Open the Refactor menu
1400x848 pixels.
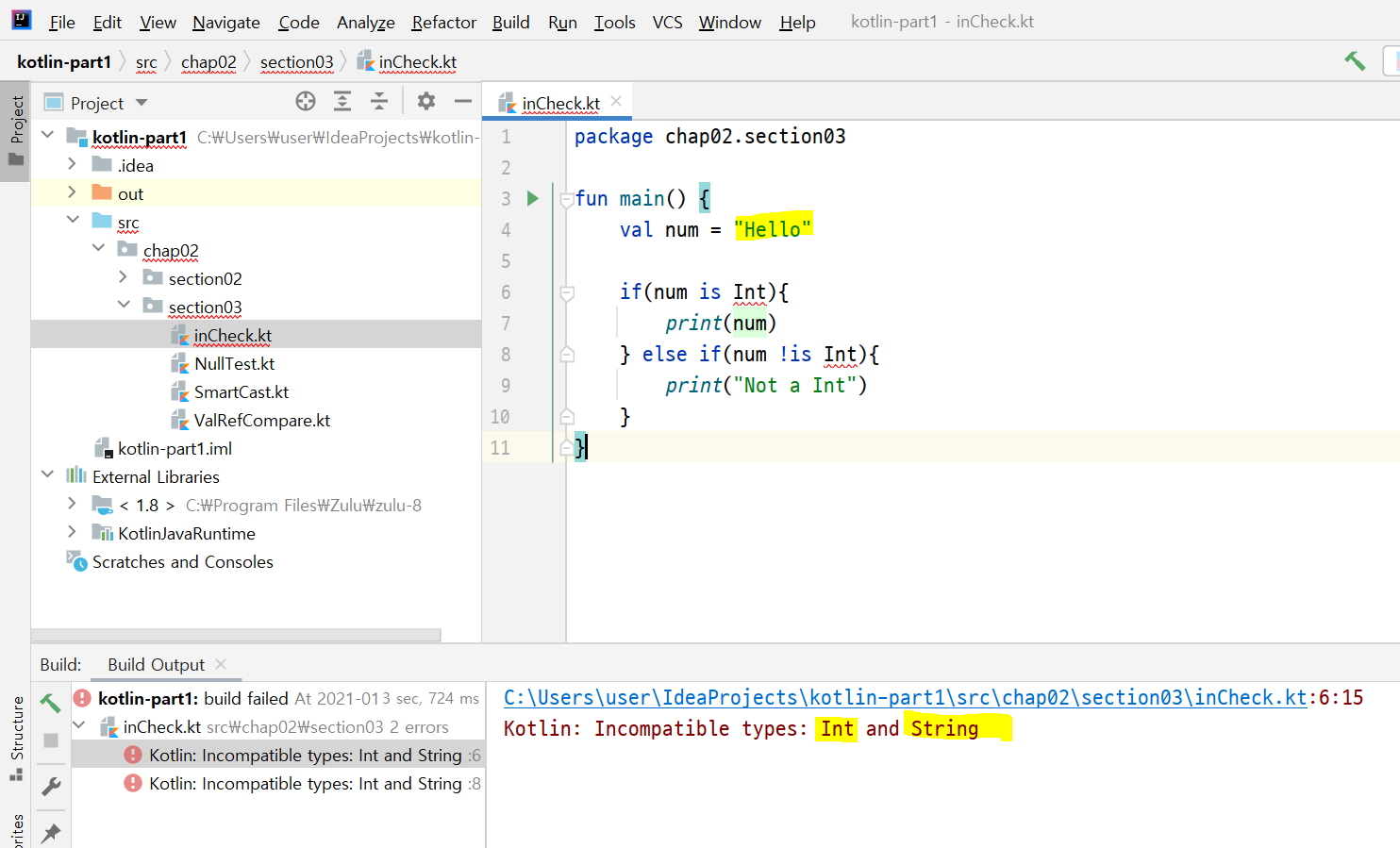click(x=443, y=22)
